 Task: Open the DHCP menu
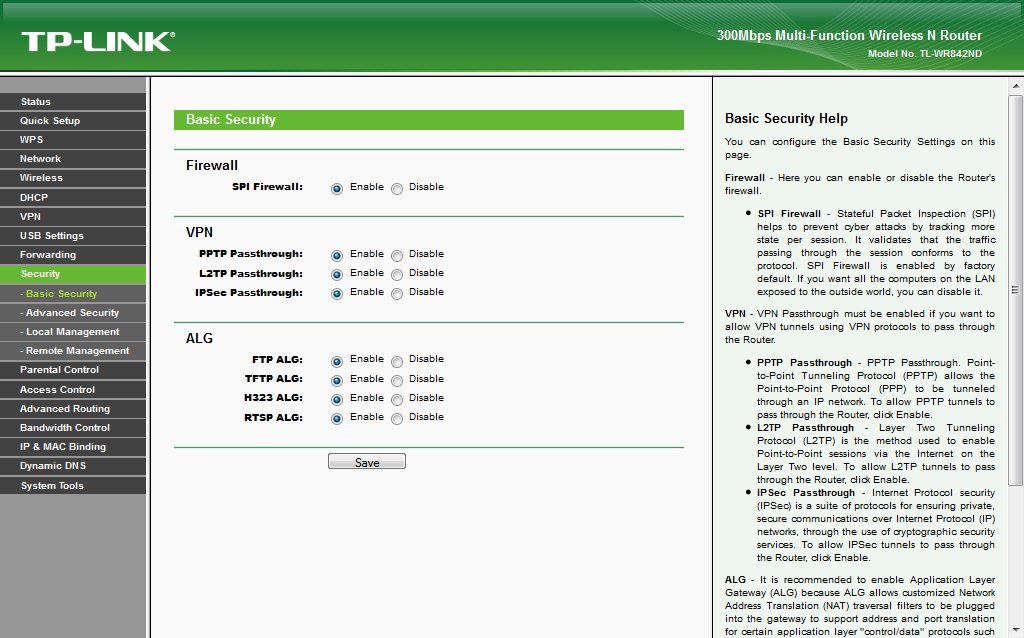pos(73,197)
